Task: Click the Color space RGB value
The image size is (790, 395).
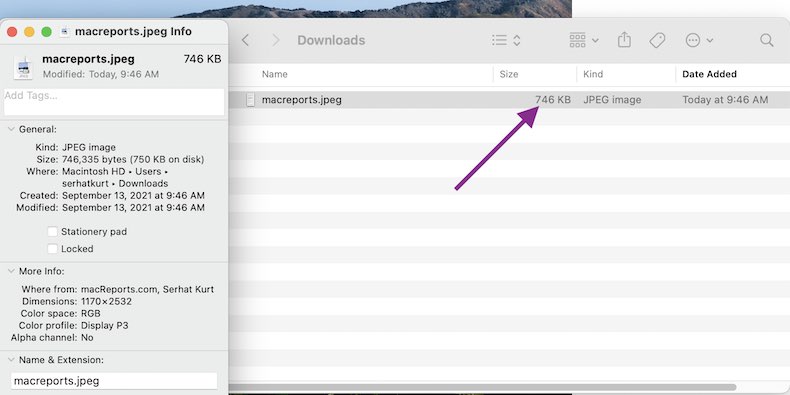Action: tap(91, 314)
